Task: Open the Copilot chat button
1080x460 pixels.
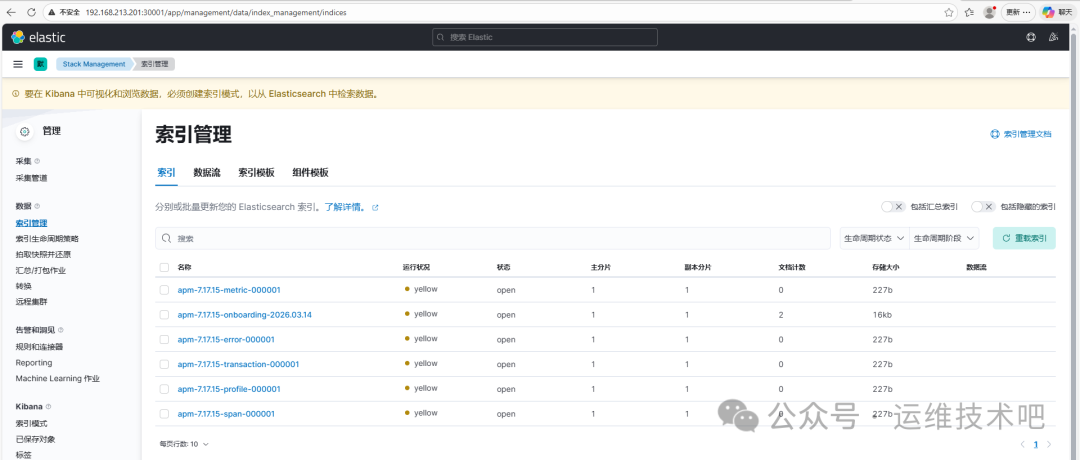Action: click(x=1057, y=12)
